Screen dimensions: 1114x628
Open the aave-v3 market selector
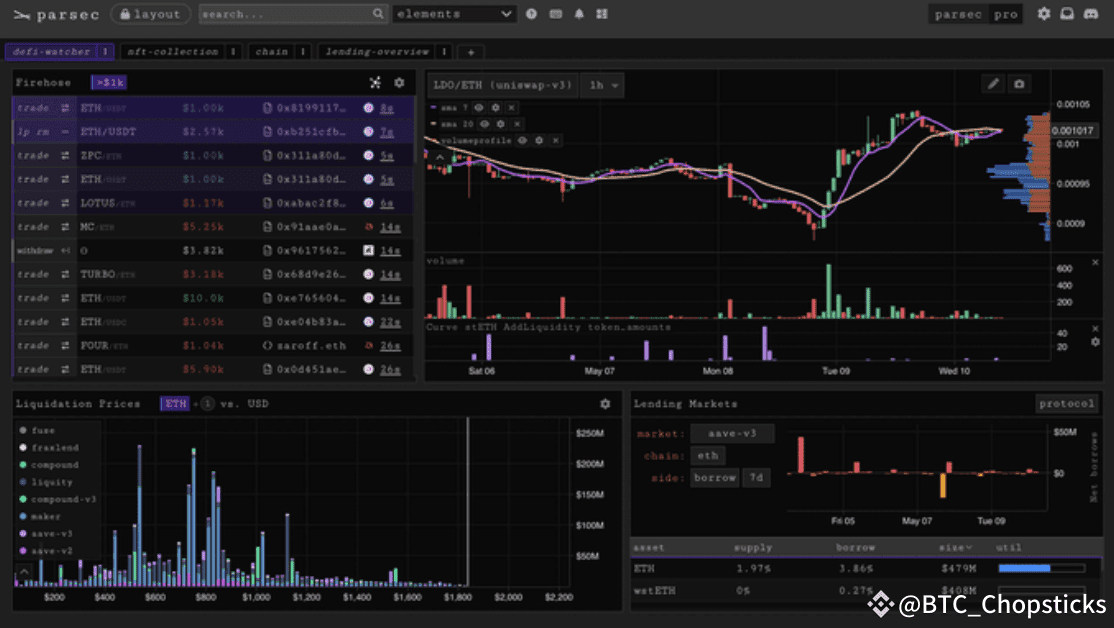(732, 433)
